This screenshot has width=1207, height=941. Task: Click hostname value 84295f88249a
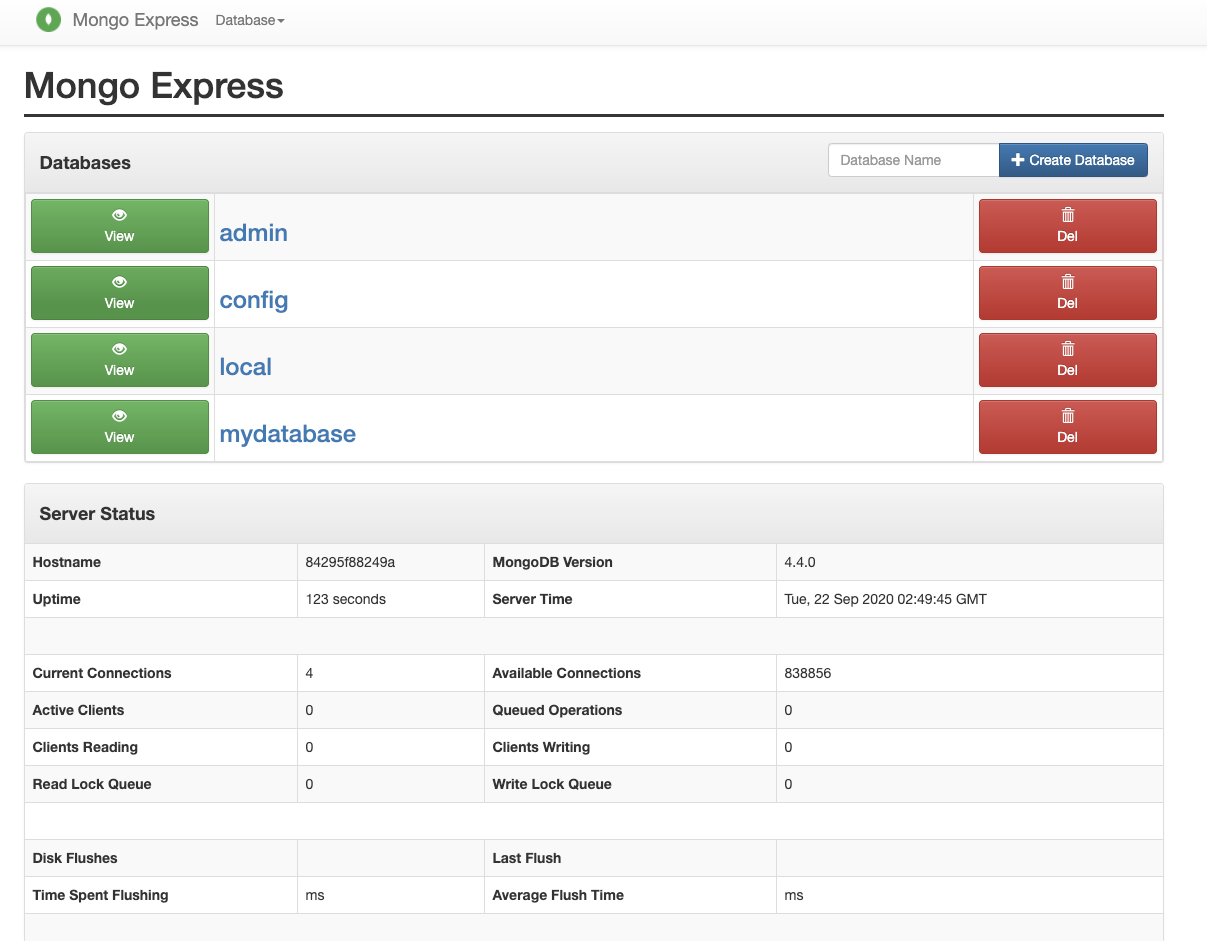350,562
